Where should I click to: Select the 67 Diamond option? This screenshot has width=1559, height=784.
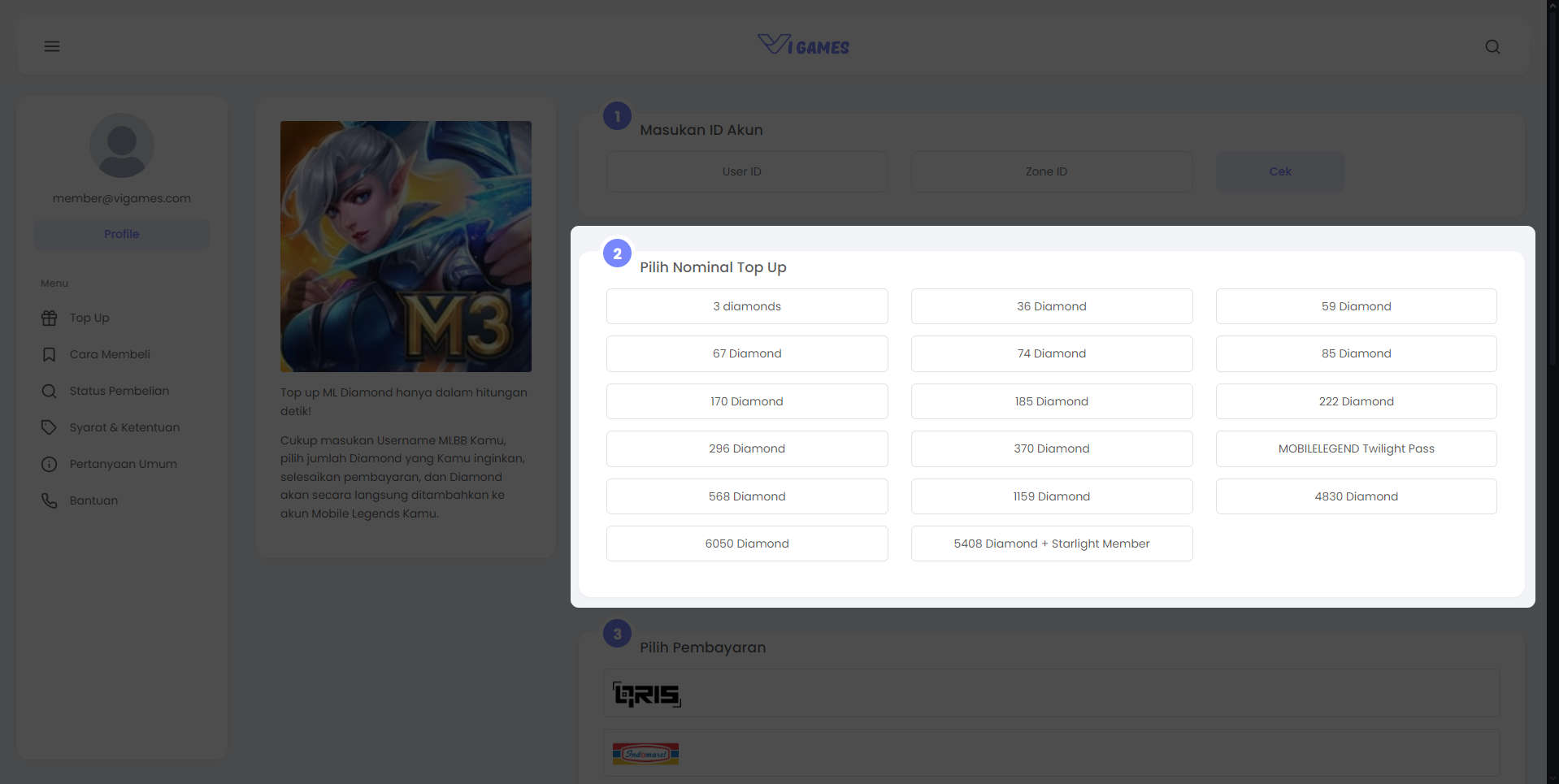(747, 353)
